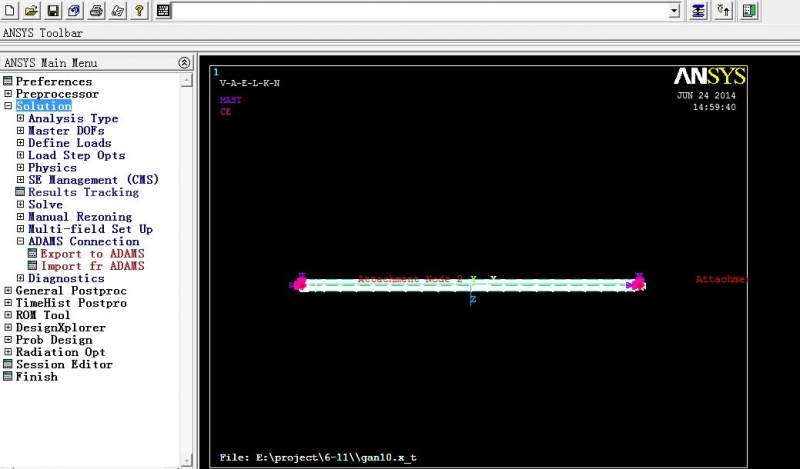Click the 'CE' legend text

click(226, 111)
